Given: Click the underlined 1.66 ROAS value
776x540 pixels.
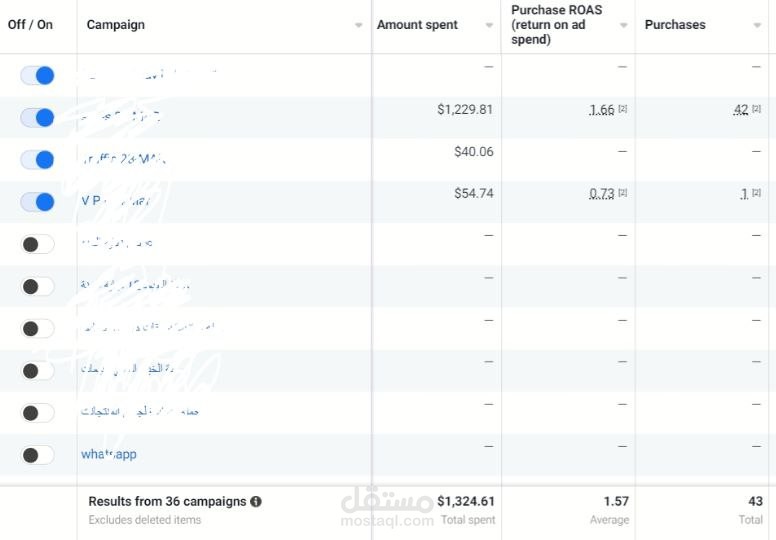Looking at the screenshot, I should coord(602,110).
